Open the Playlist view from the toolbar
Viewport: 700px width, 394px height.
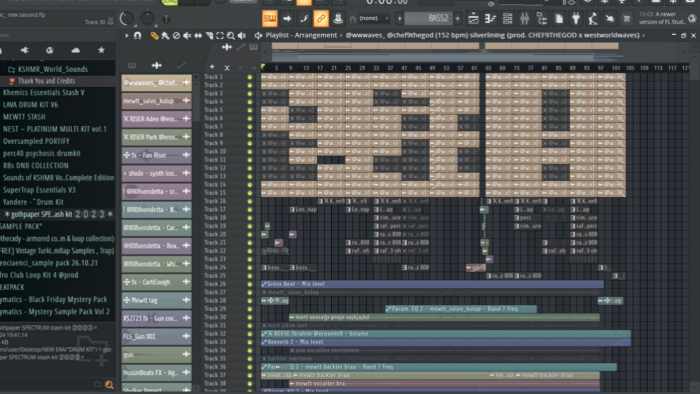pyautogui.click(x=473, y=18)
